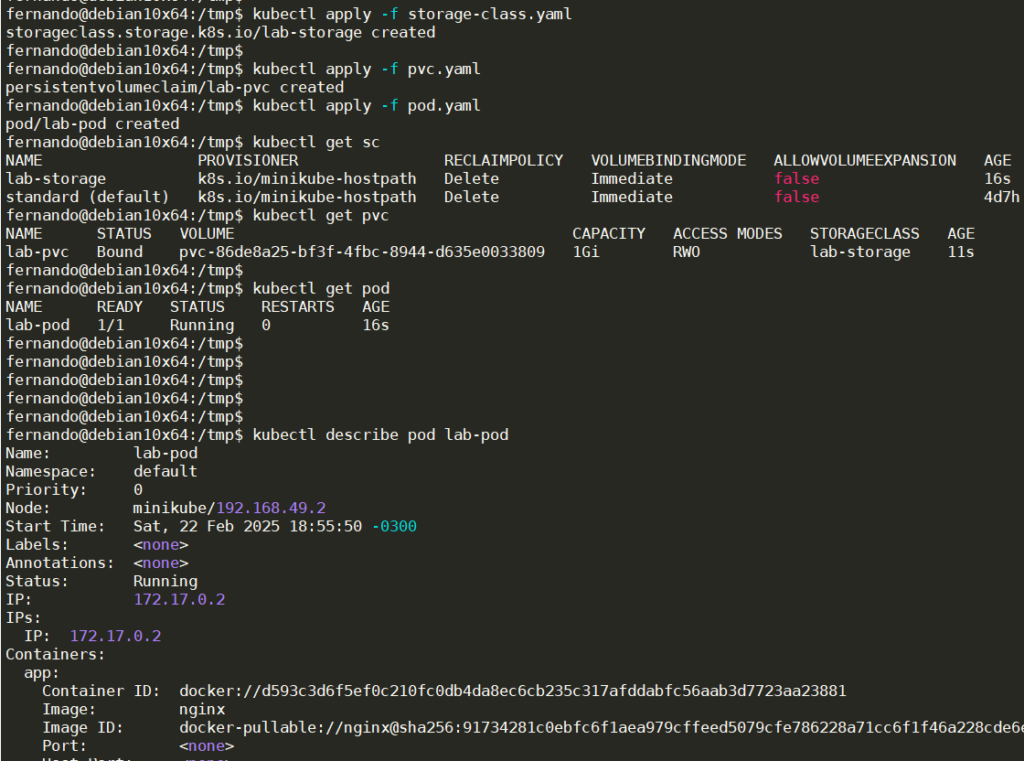The image size is (1024, 761).
Task: Click the docker Container ID hash
Action: point(513,691)
